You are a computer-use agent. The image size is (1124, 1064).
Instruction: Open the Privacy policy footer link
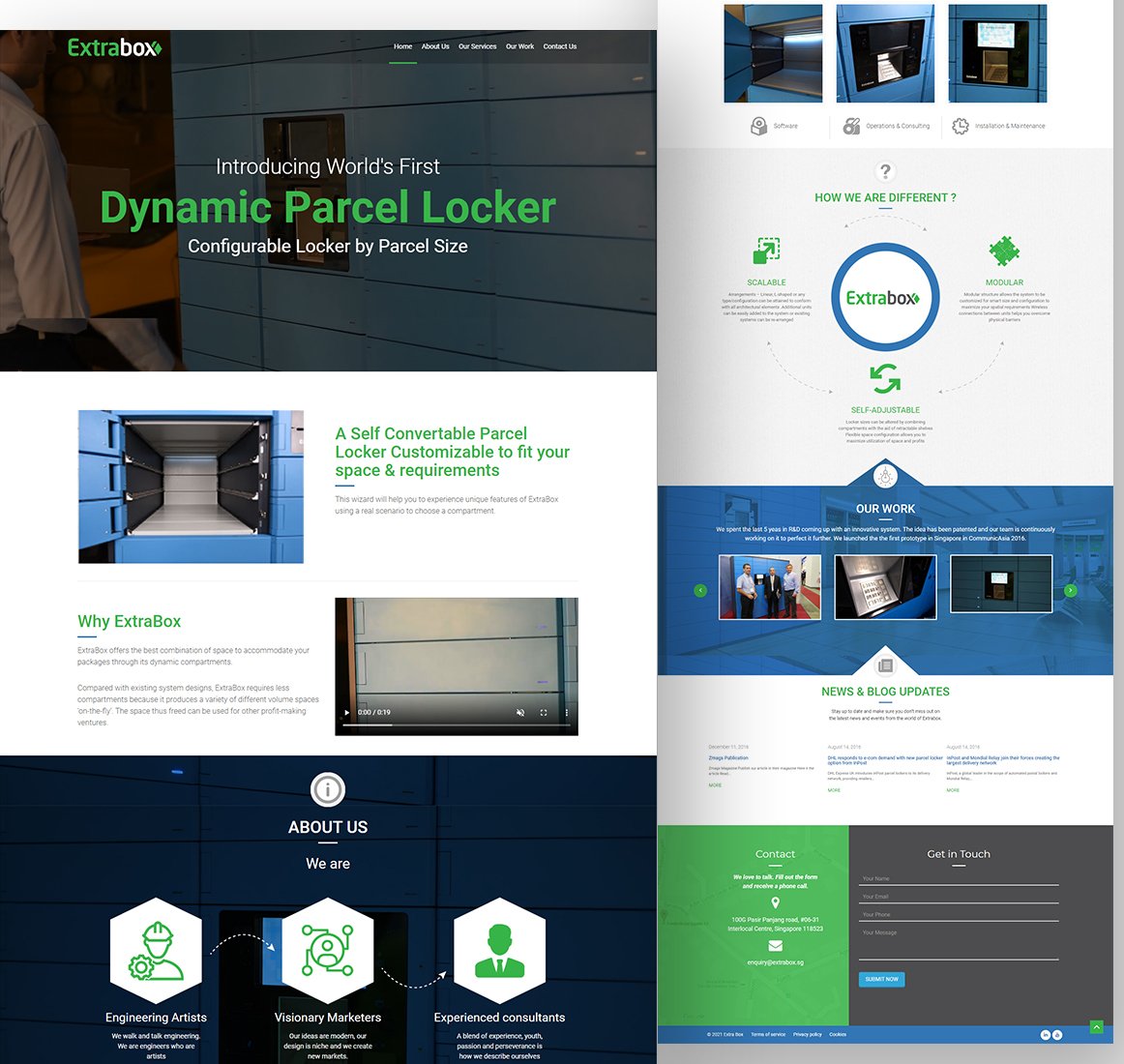point(808,1035)
